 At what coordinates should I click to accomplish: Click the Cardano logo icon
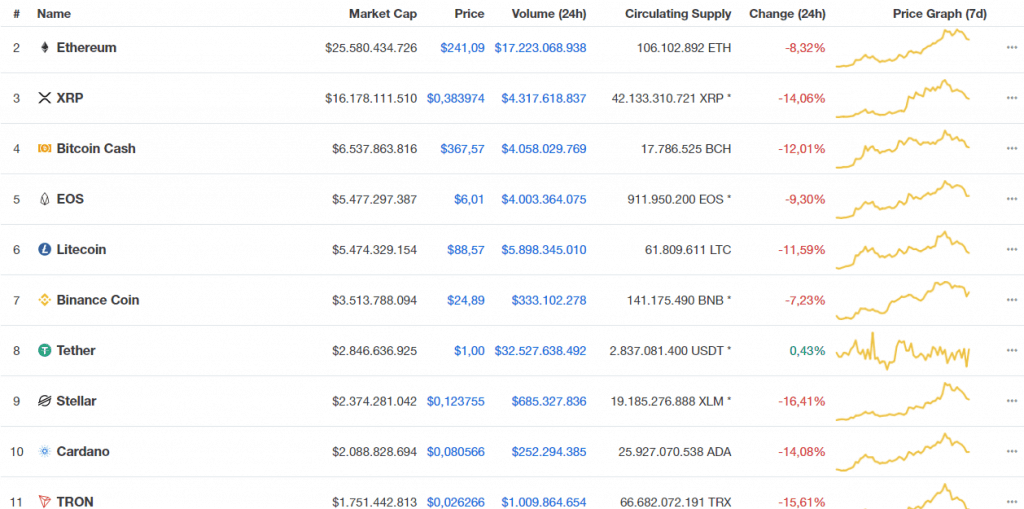[x=44, y=452]
